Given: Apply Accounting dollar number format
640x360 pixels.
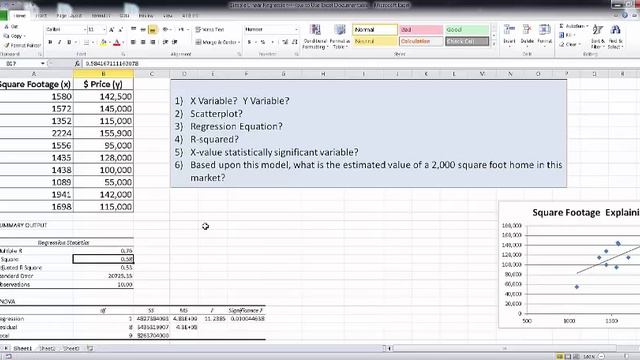Looking at the screenshot, I should click(249, 42).
